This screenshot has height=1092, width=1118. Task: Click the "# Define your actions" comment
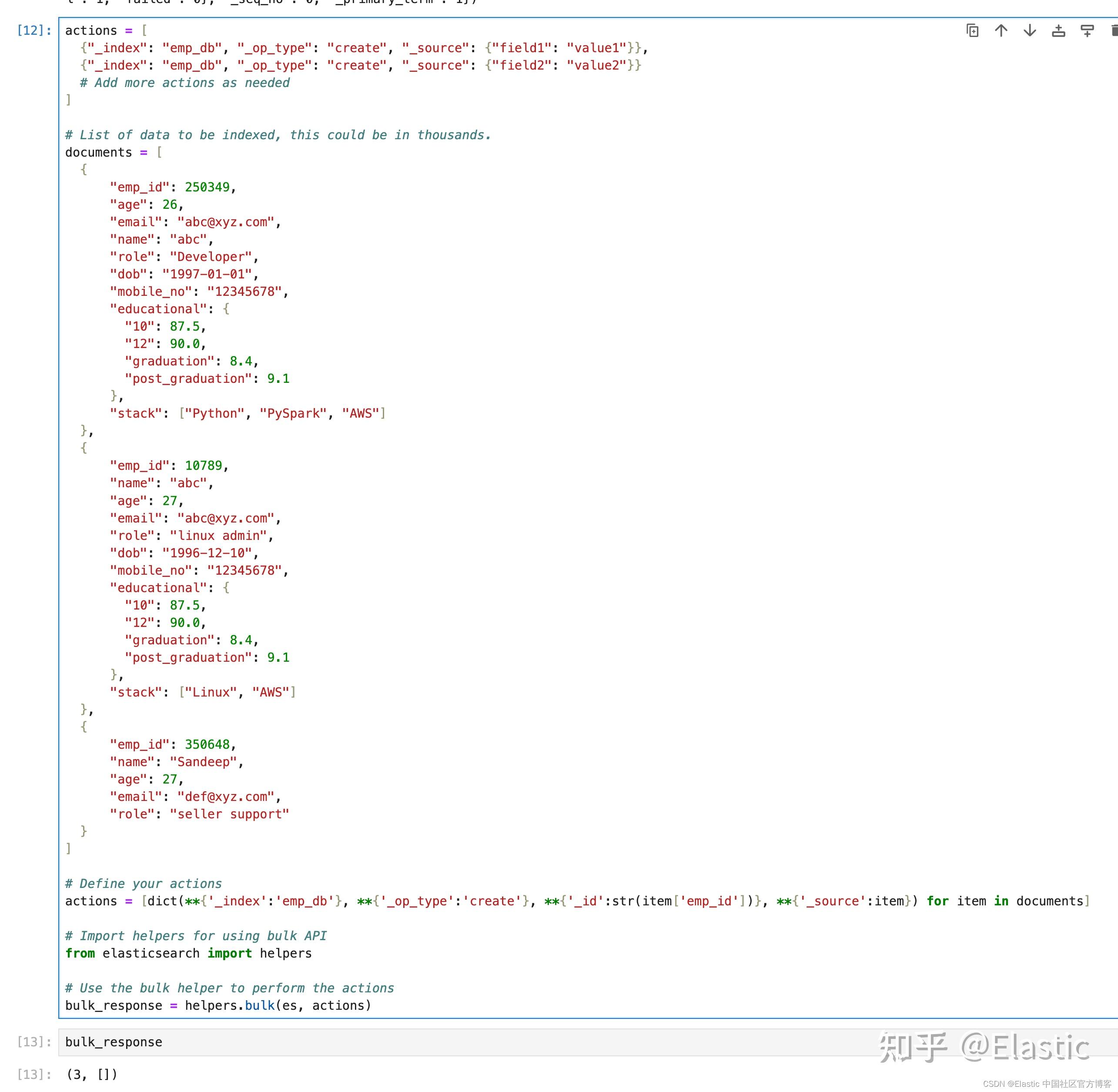pyautogui.click(x=143, y=884)
